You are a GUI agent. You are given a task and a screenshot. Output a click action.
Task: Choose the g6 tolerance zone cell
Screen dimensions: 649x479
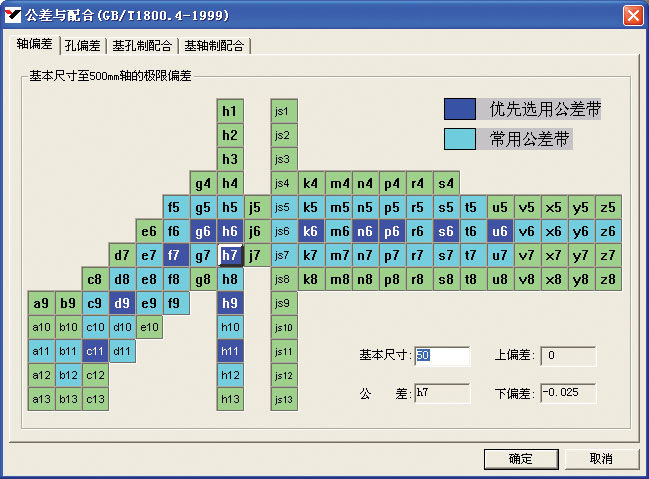[203, 231]
